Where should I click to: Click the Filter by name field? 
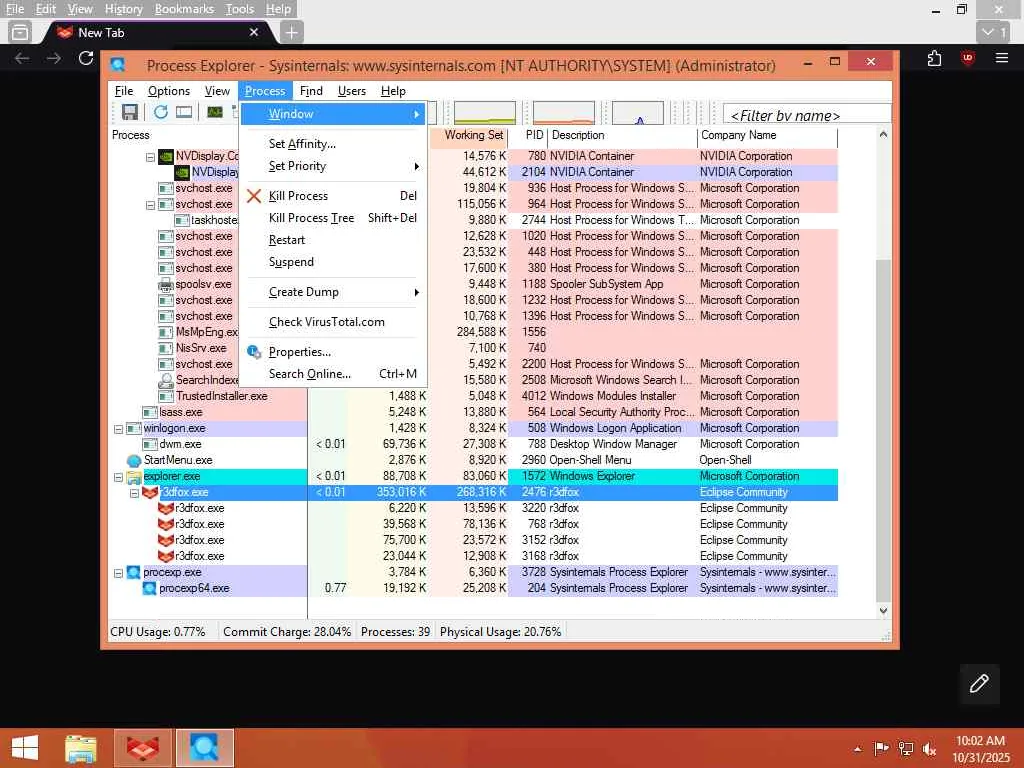coord(807,115)
